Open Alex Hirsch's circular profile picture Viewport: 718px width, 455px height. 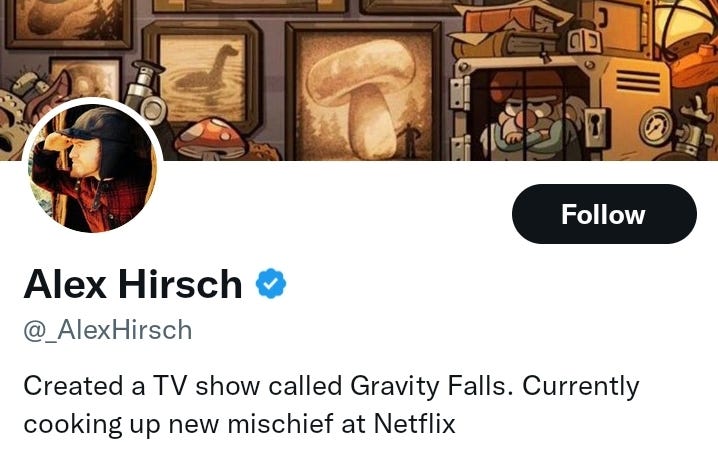(x=92, y=167)
